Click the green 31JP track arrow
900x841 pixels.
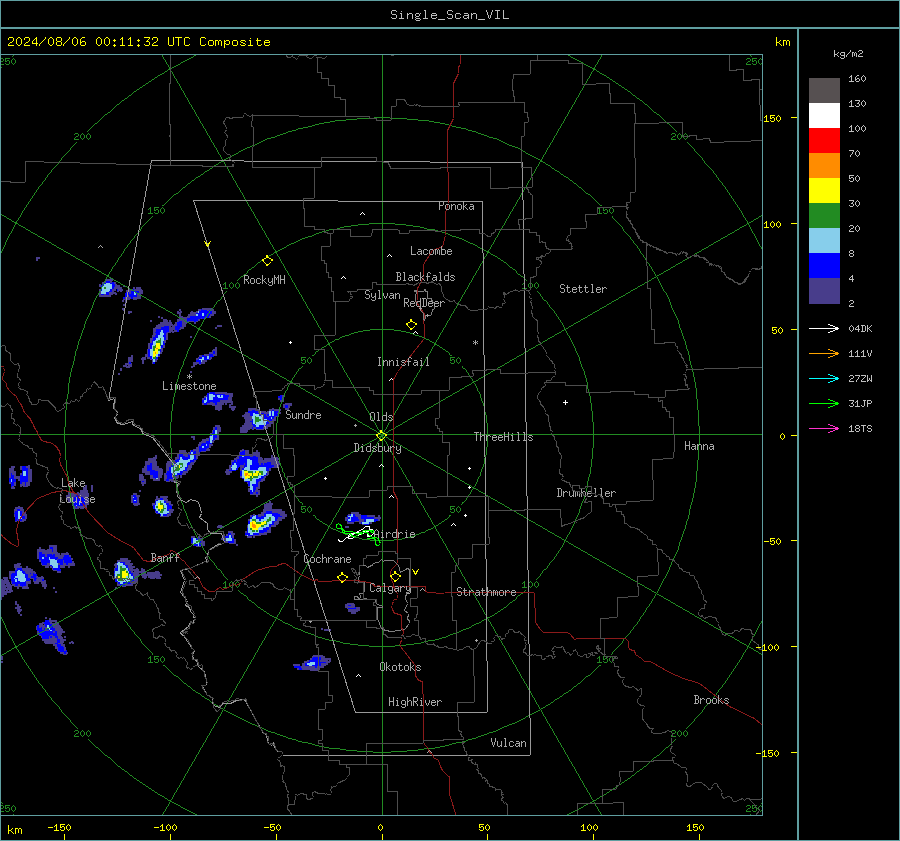pos(824,404)
